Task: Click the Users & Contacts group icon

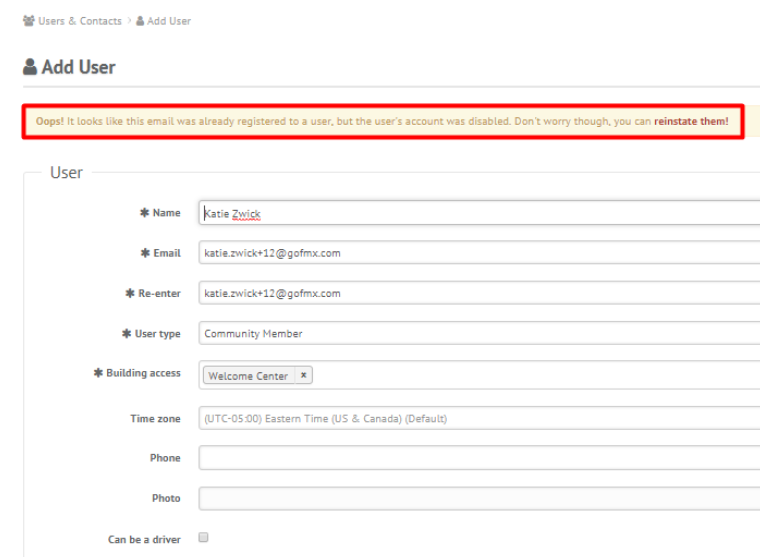Action: tap(29, 20)
